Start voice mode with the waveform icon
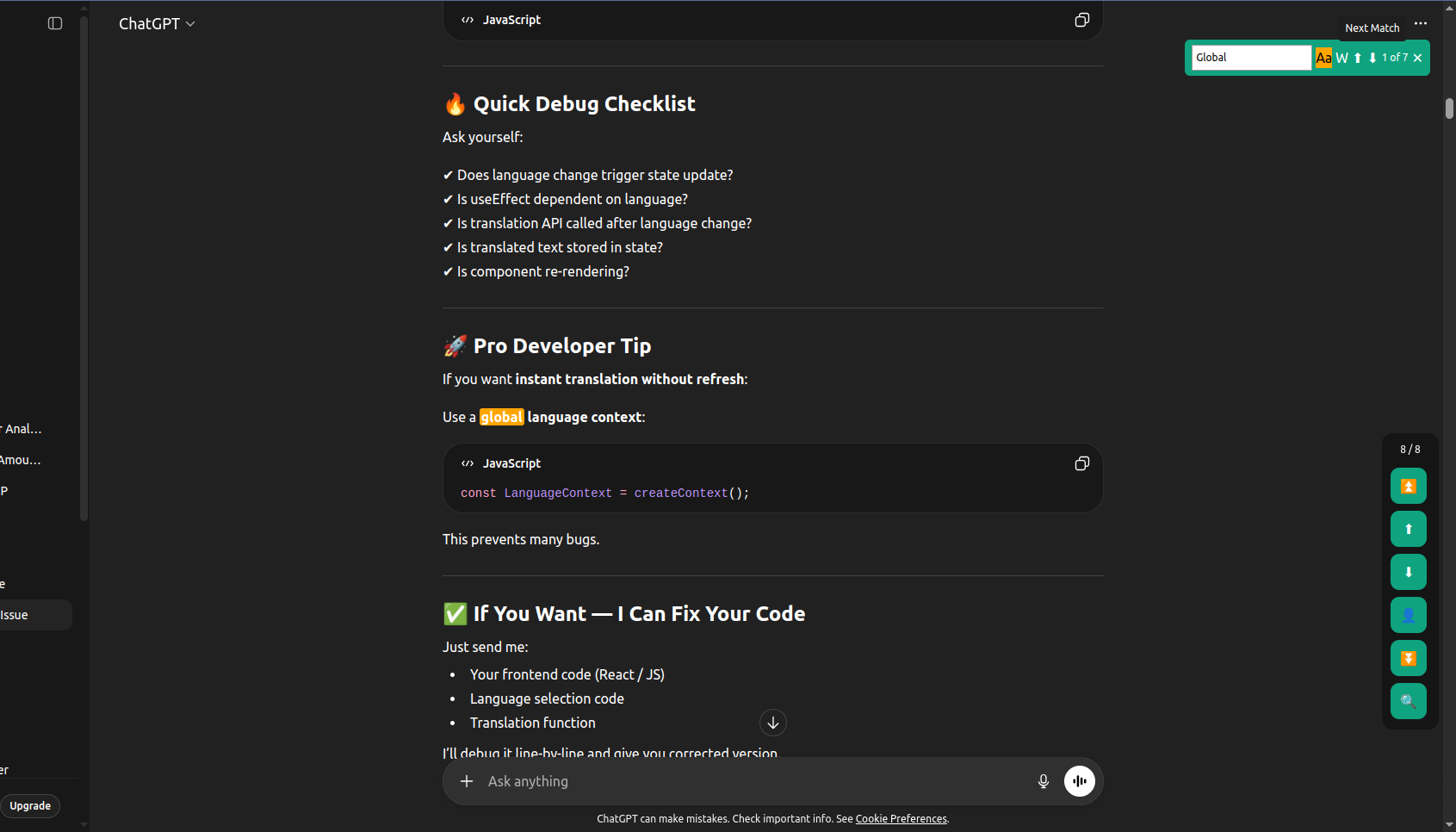This screenshot has width=1456, height=832. (x=1079, y=781)
